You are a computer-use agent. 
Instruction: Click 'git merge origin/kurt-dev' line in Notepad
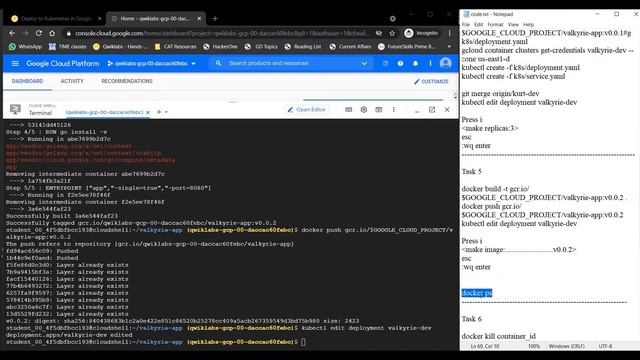pyautogui.click(x=500, y=93)
